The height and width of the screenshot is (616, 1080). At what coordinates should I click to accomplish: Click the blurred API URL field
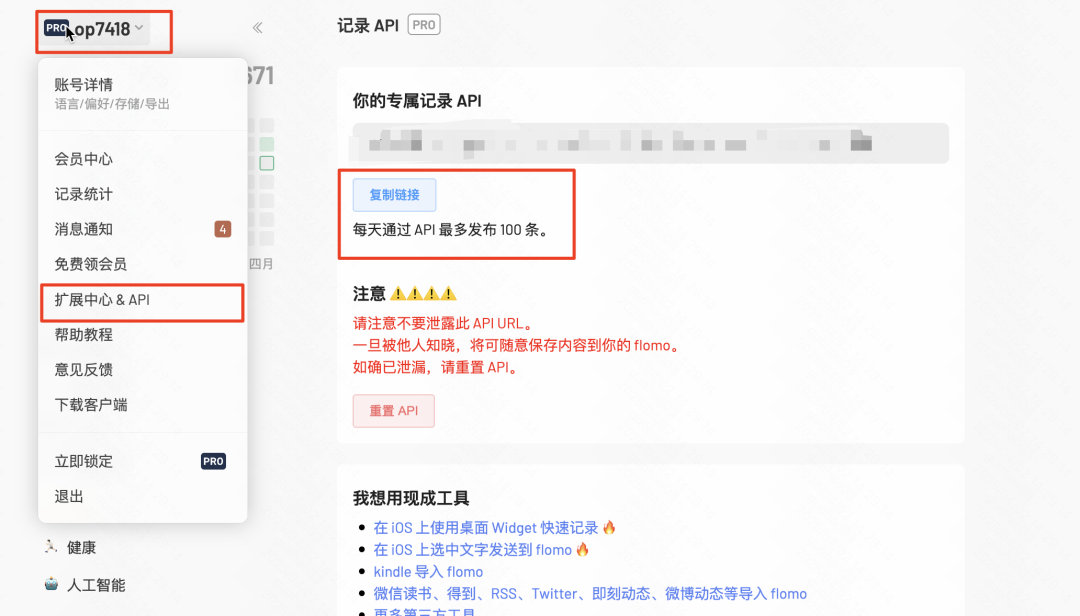[650, 143]
